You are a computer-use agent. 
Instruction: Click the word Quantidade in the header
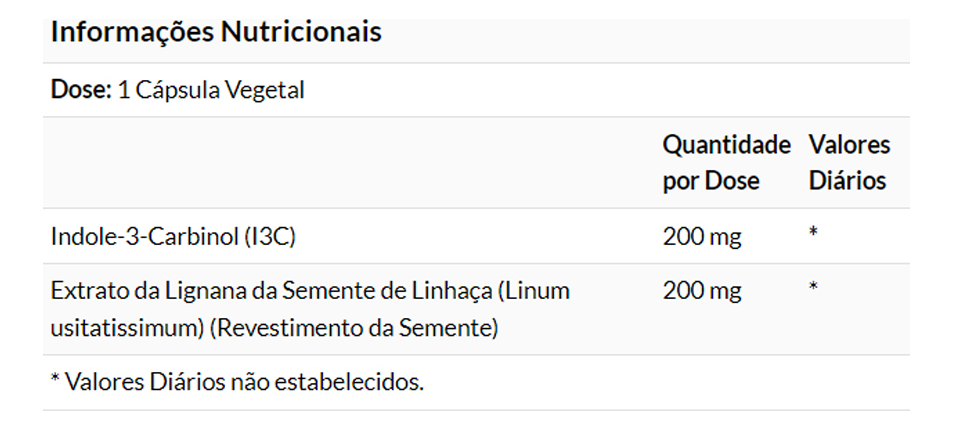[726, 145]
